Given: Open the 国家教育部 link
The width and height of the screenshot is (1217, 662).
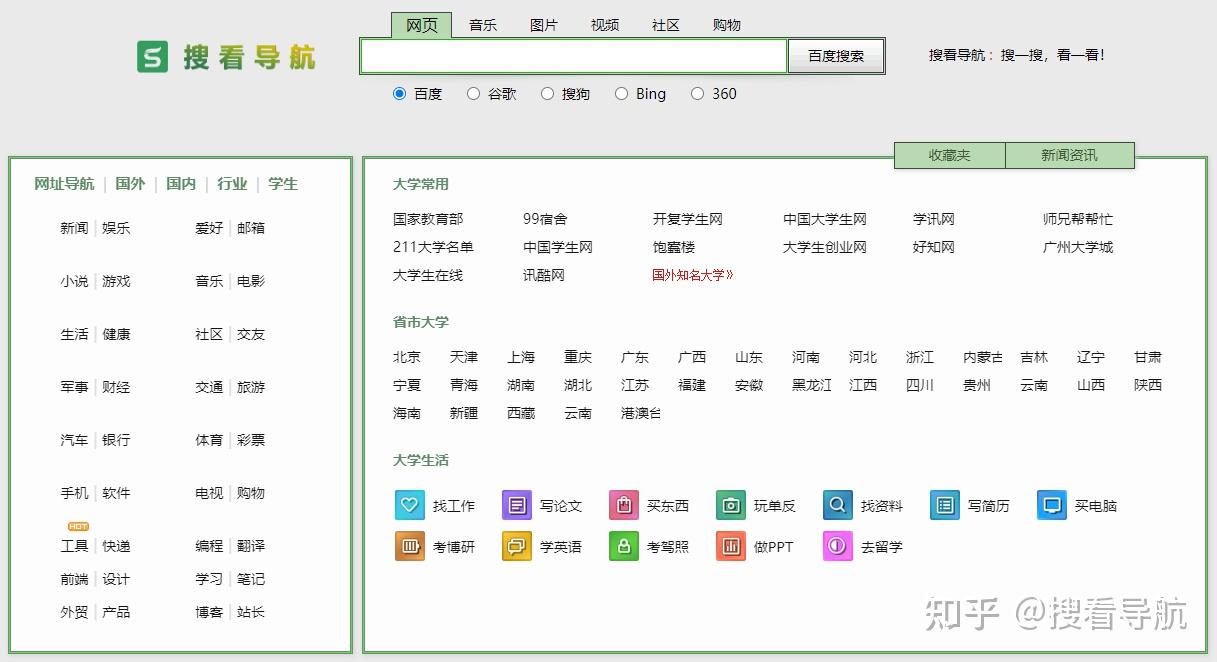Looking at the screenshot, I should [428, 219].
